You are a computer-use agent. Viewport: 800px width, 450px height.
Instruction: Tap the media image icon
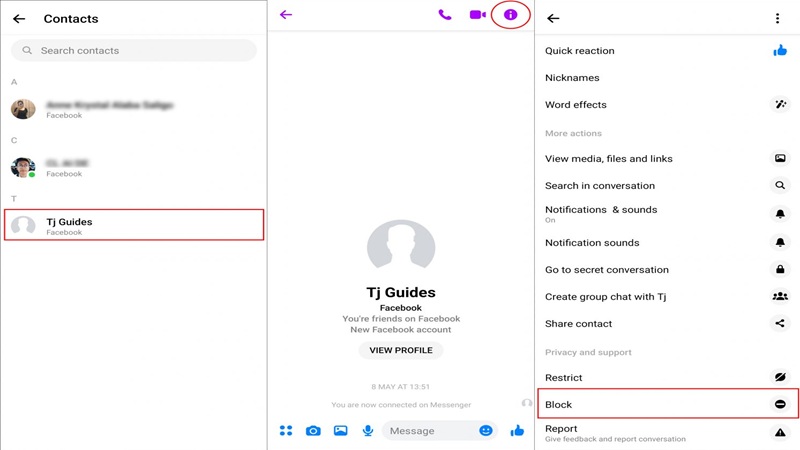(780, 158)
